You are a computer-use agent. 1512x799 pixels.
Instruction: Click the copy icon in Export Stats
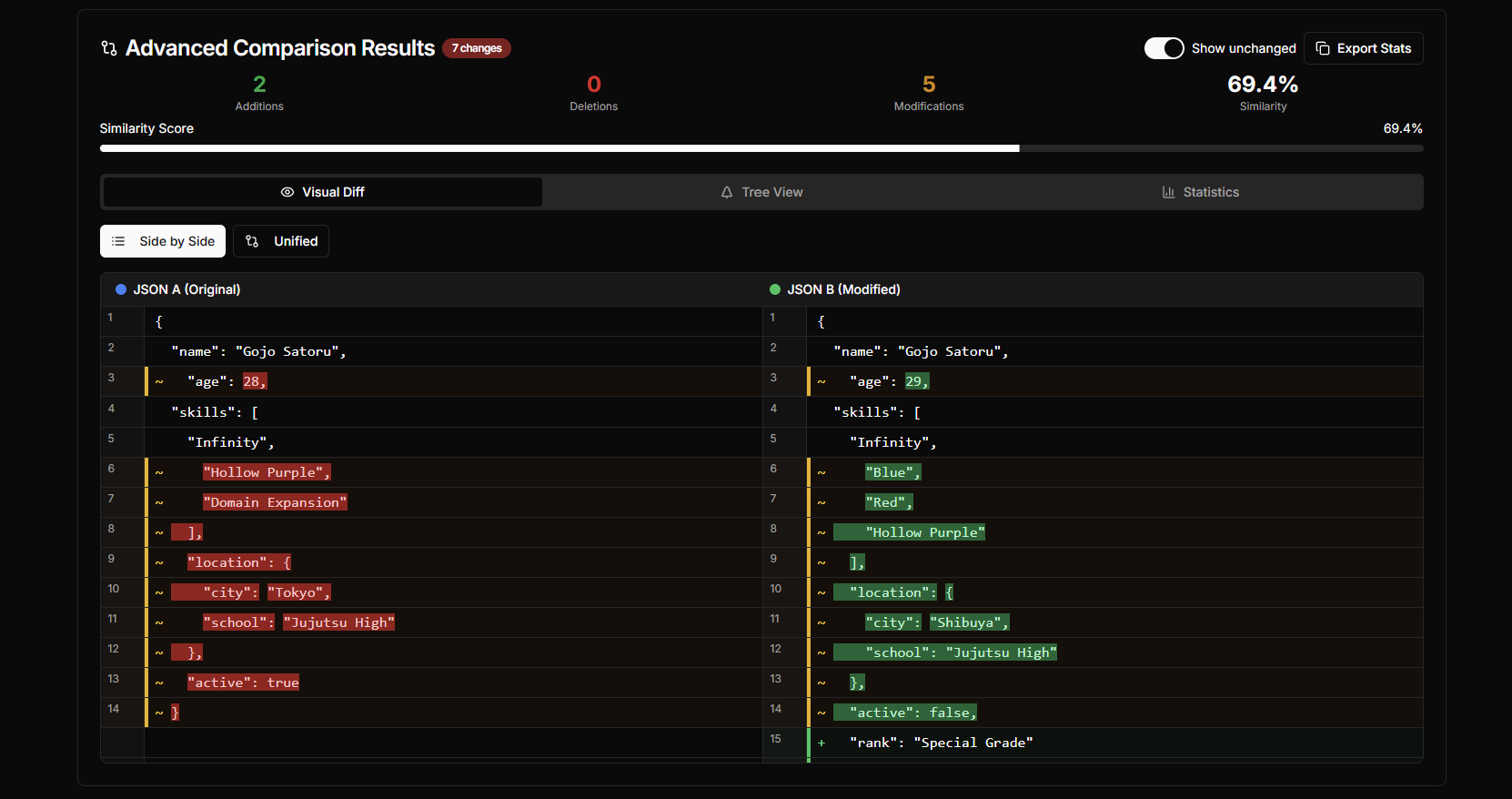[x=1323, y=48]
